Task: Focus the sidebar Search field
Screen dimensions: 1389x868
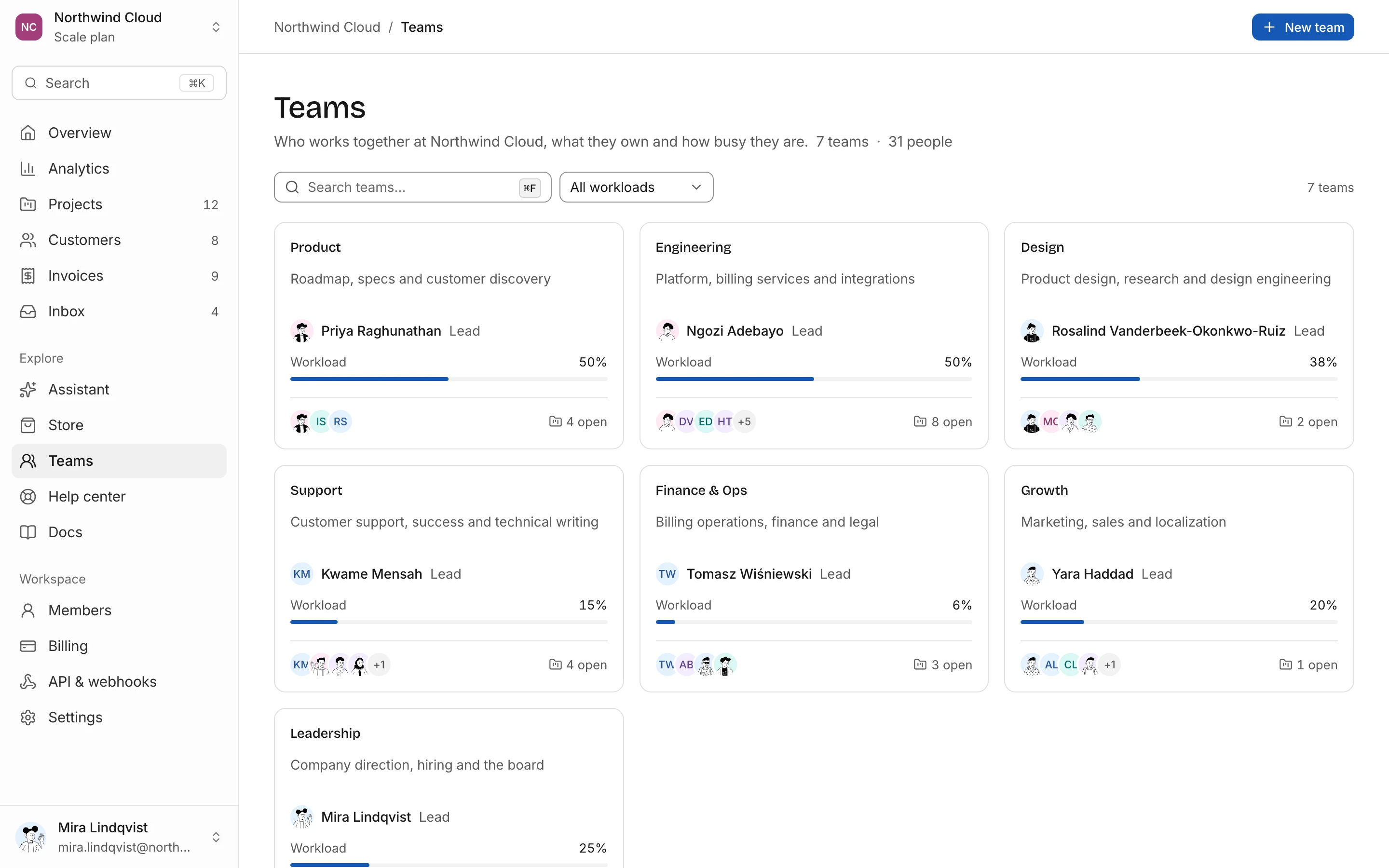Action: click(119, 82)
